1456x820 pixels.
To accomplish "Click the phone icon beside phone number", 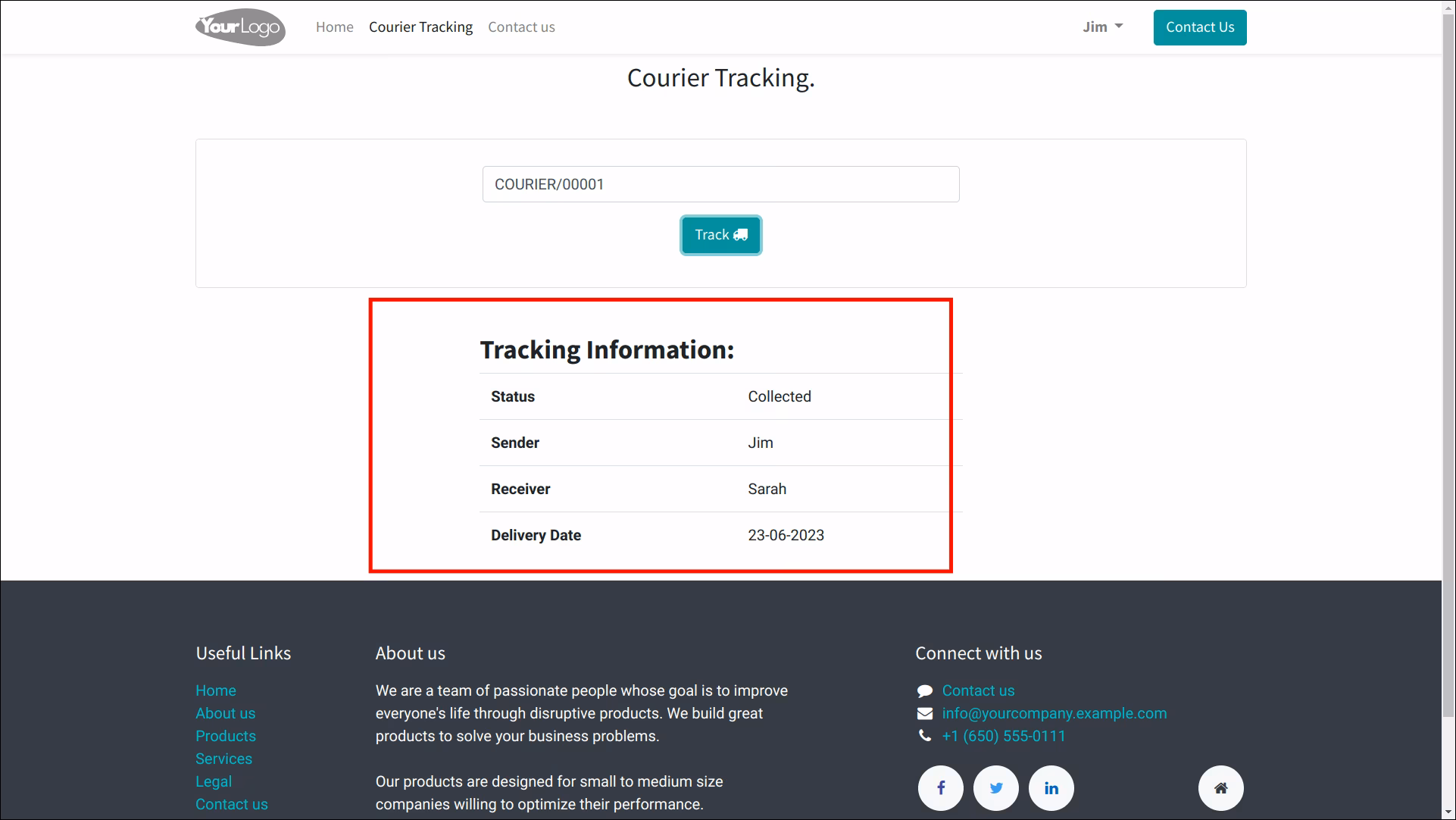I will point(925,736).
